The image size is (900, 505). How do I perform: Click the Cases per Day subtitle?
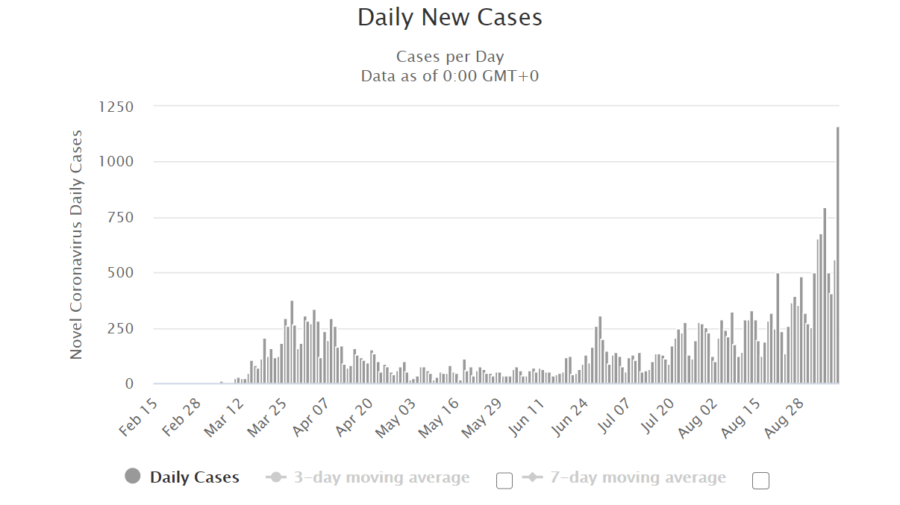coord(450,56)
